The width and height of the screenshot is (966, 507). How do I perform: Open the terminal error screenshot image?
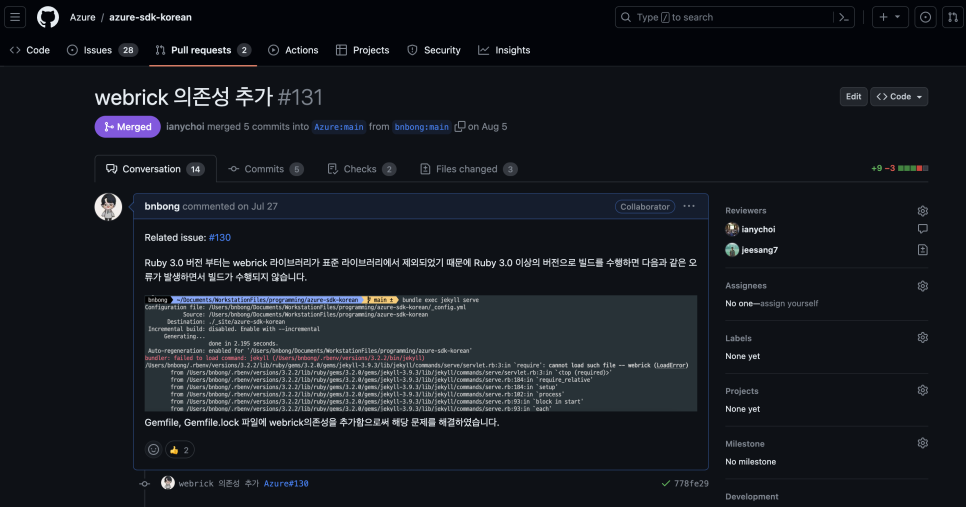(421, 353)
